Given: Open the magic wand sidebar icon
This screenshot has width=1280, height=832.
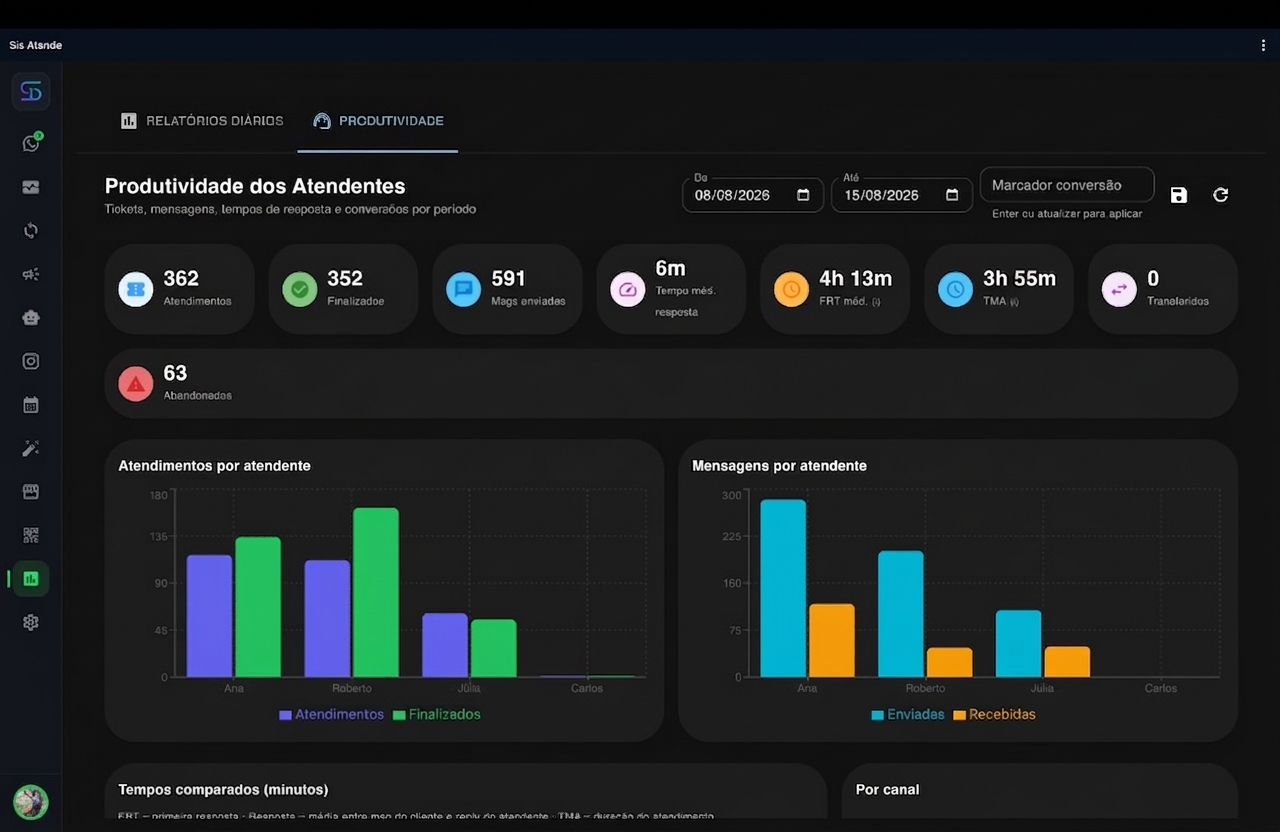Looking at the screenshot, I should click(31, 448).
